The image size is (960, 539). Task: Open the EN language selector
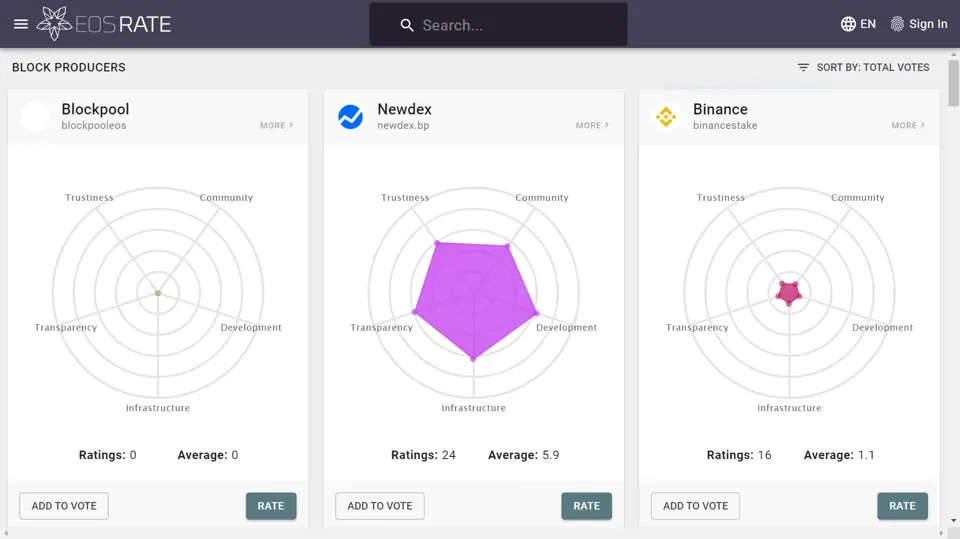click(x=858, y=24)
